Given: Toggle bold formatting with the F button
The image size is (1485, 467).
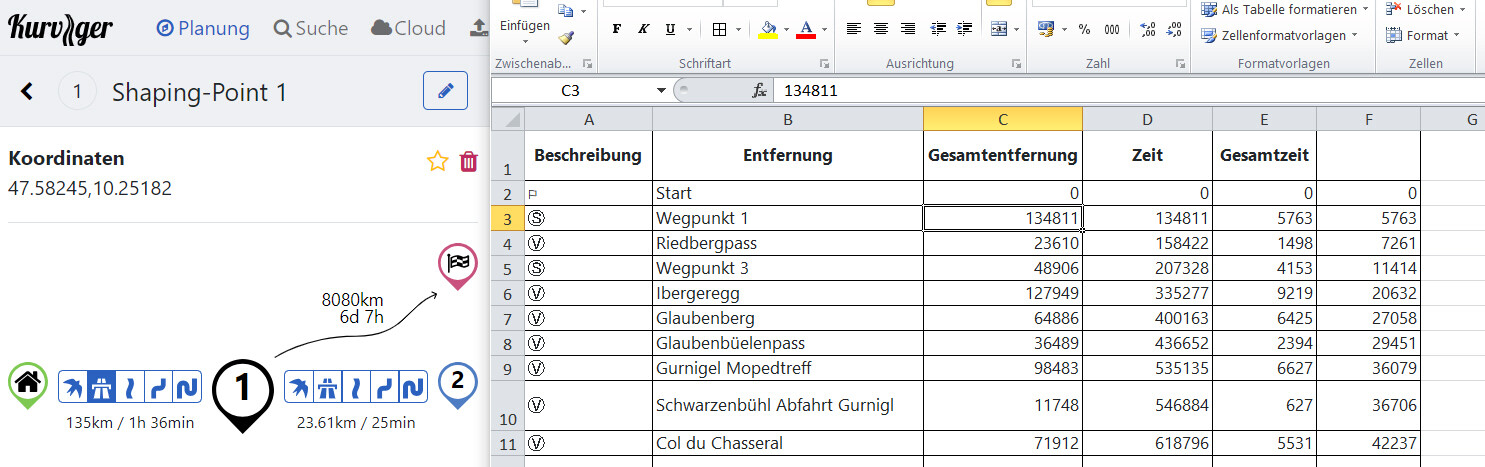Looking at the screenshot, I should click(x=617, y=29).
